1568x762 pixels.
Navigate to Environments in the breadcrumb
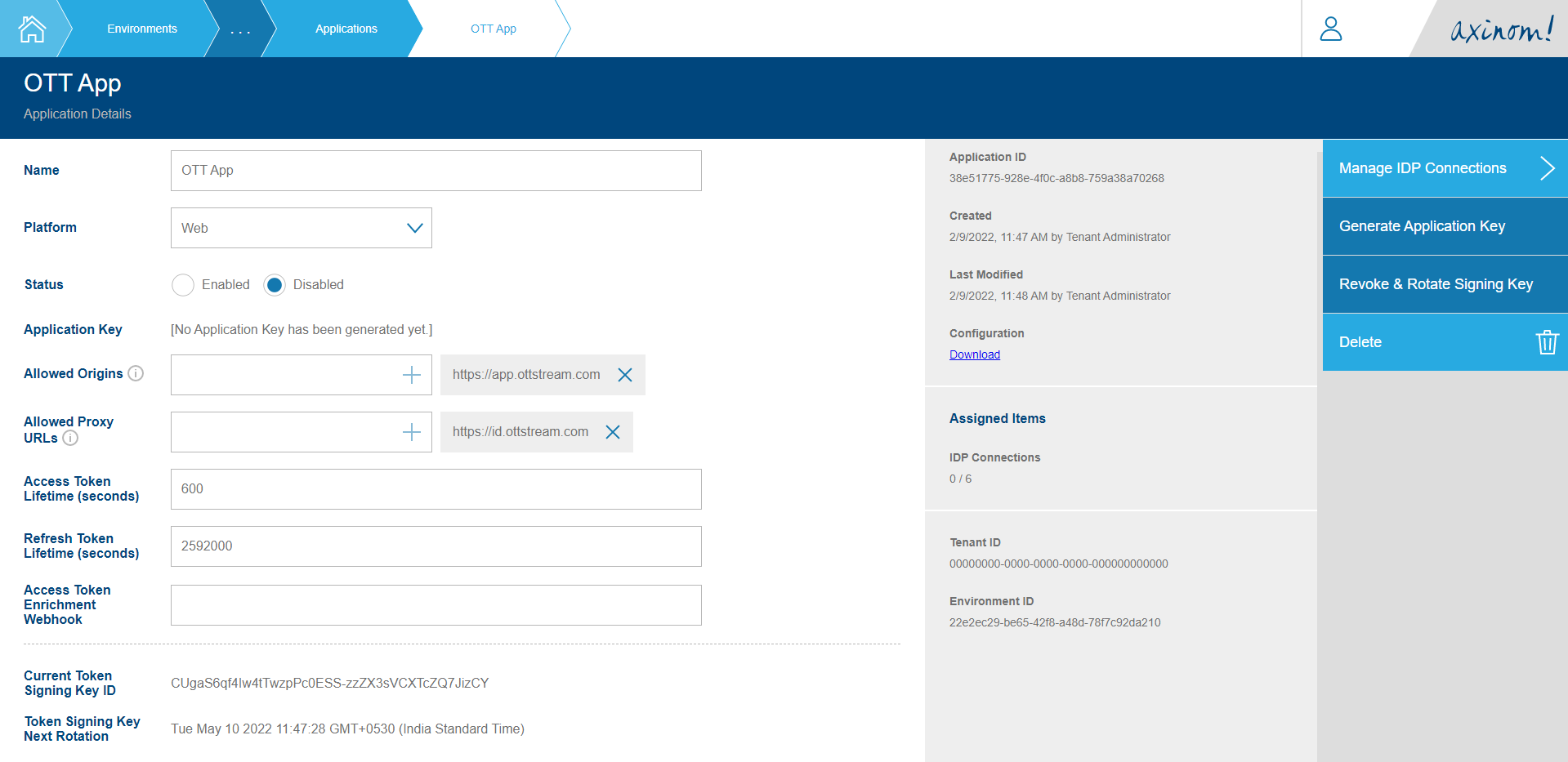tap(141, 28)
